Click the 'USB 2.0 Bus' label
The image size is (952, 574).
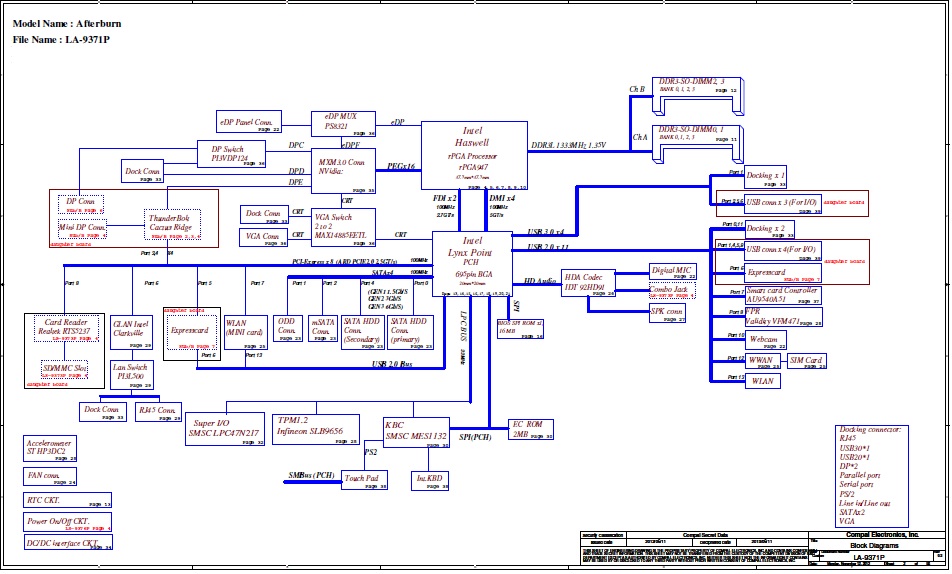coord(392,364)
